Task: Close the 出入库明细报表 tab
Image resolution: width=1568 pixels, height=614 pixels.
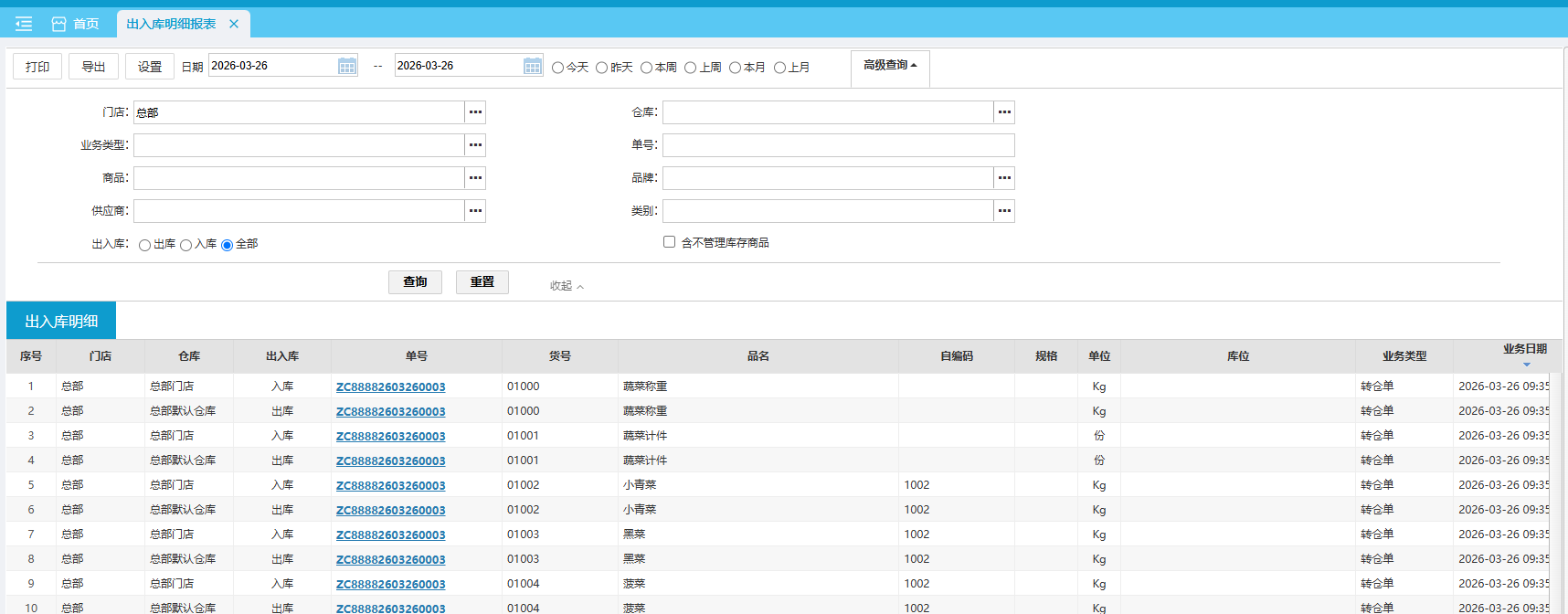Action: 234,24
